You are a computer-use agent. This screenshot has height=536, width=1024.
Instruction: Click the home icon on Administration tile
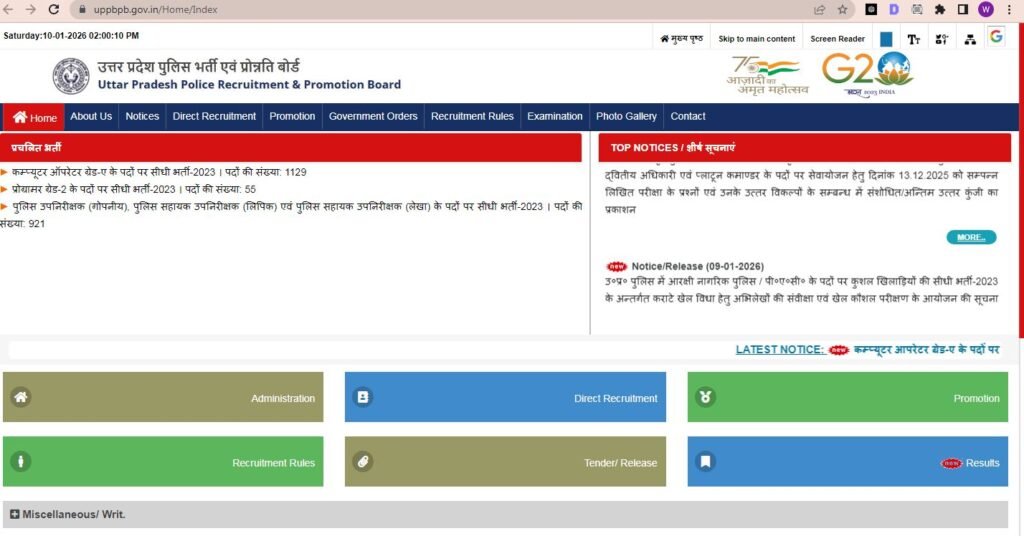tap(21, 397)
